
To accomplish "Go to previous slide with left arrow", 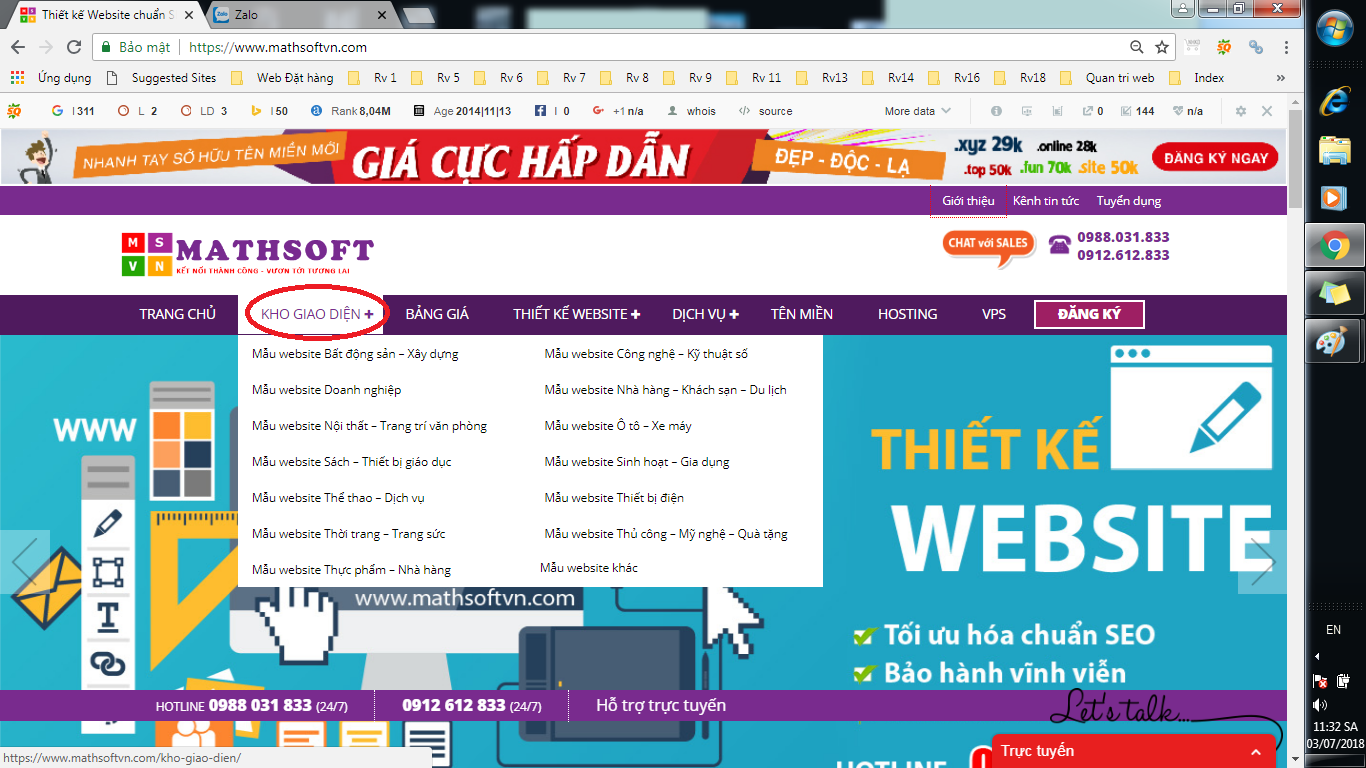I will click(24, 561).
